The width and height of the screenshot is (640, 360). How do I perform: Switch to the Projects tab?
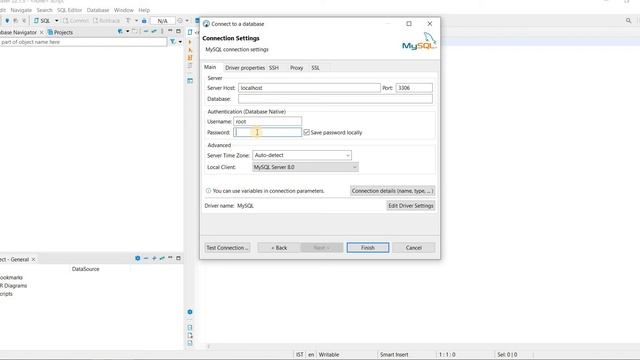60,32
